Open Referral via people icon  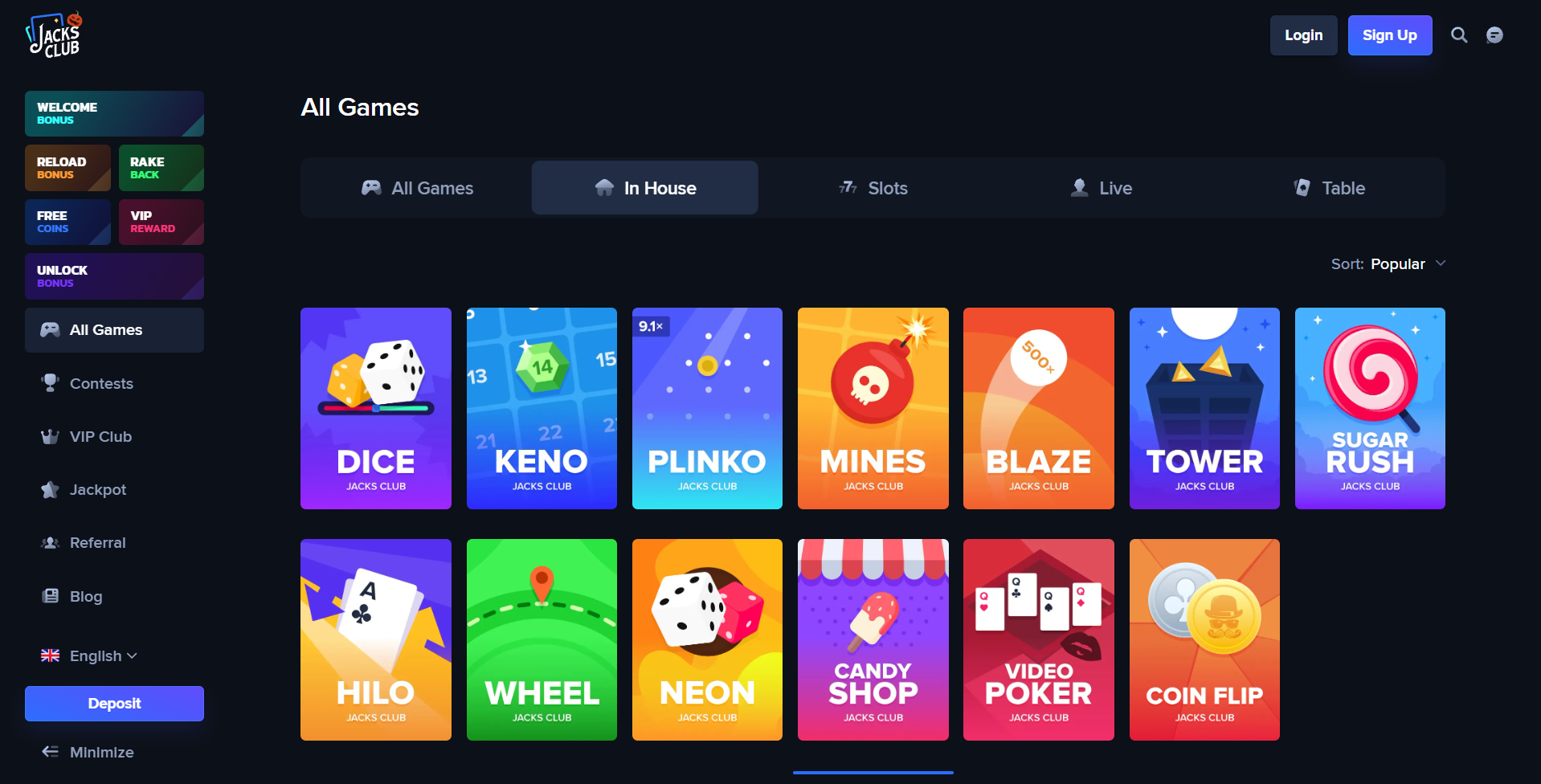[x=50, y=543]
